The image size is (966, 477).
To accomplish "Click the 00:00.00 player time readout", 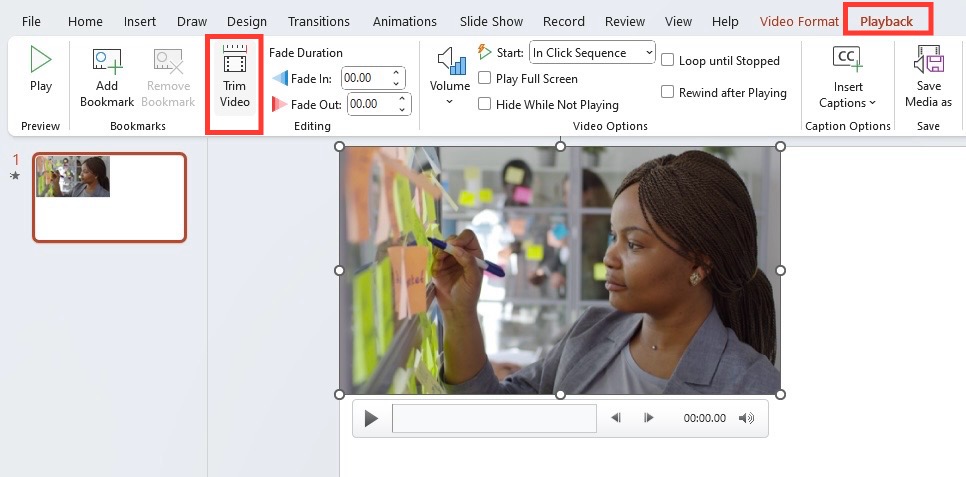I will pos(704,418).
